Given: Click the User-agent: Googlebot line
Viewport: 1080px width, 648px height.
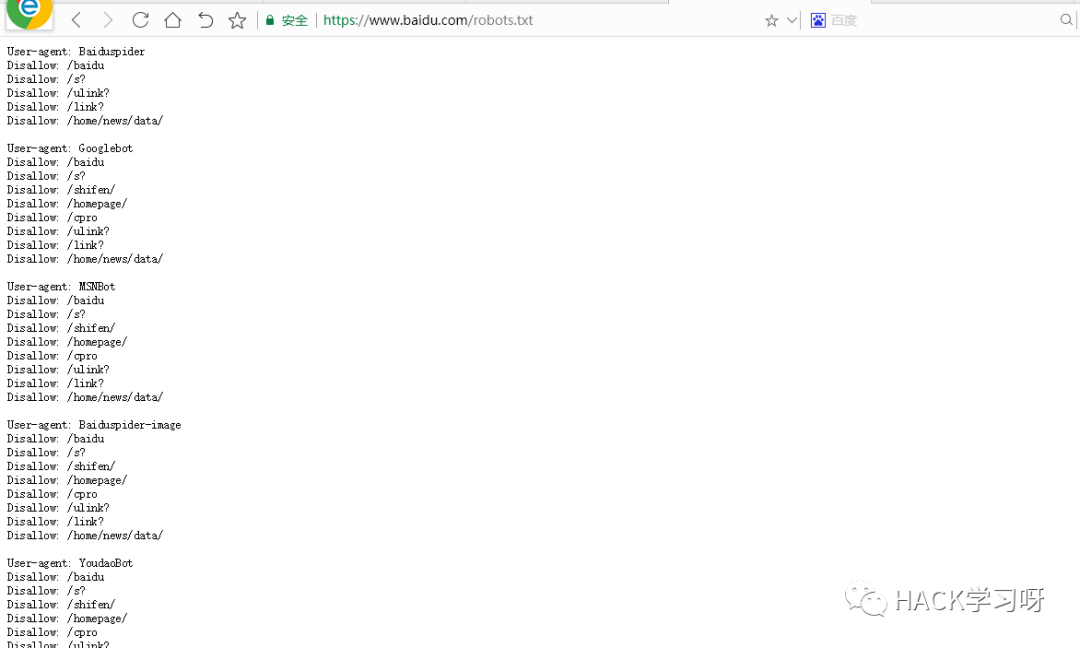Looking at the screenshot, I should click(70, 148).
